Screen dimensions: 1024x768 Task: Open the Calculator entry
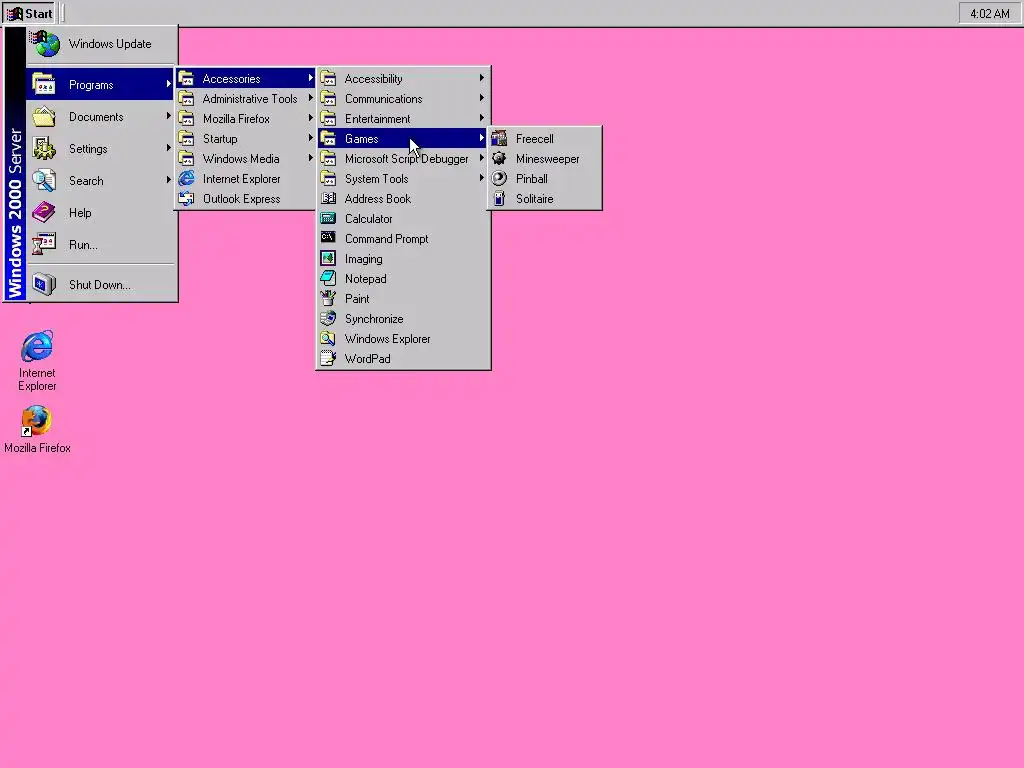(402, 219)
